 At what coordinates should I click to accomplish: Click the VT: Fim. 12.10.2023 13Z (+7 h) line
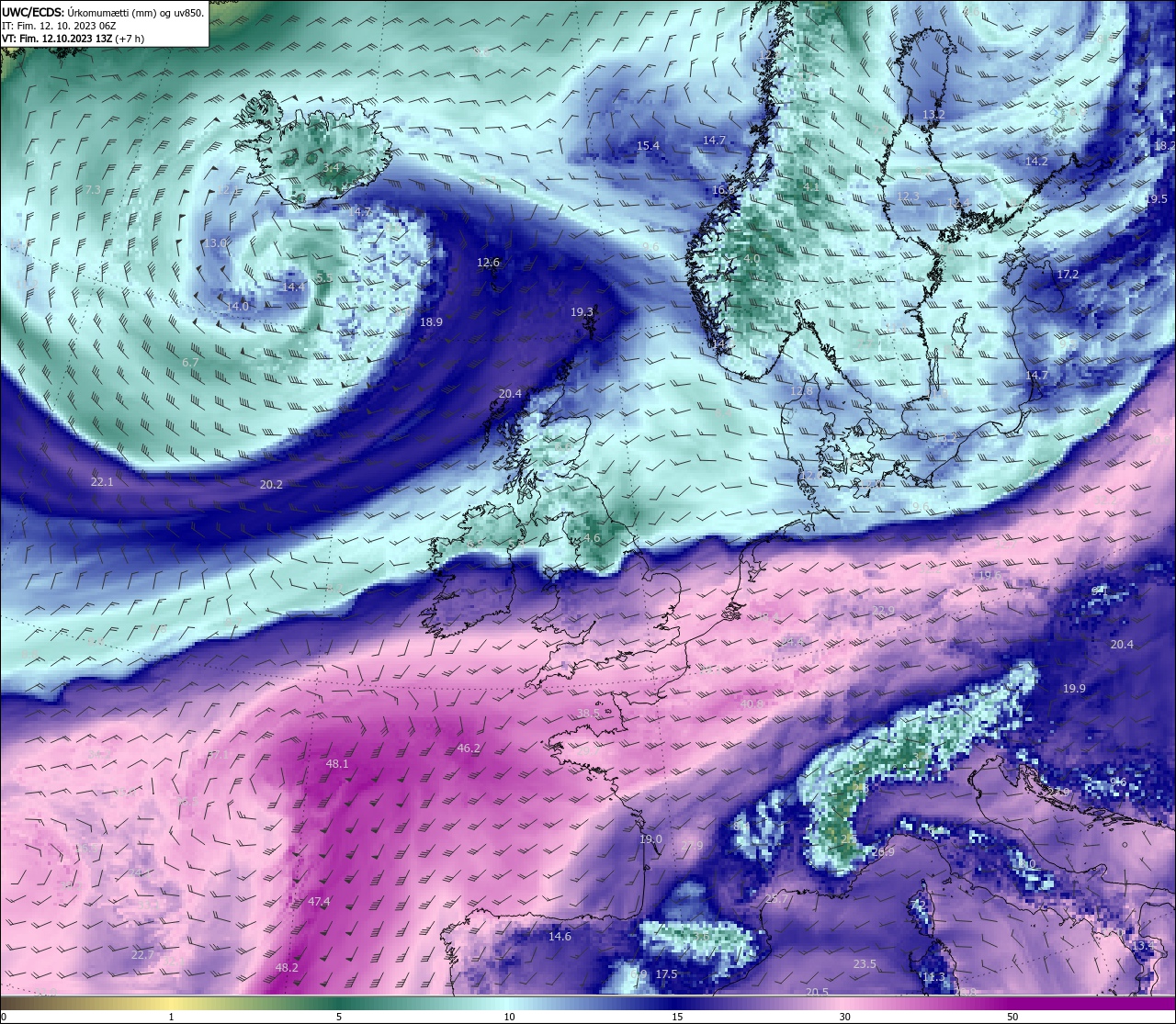point(73,39)
